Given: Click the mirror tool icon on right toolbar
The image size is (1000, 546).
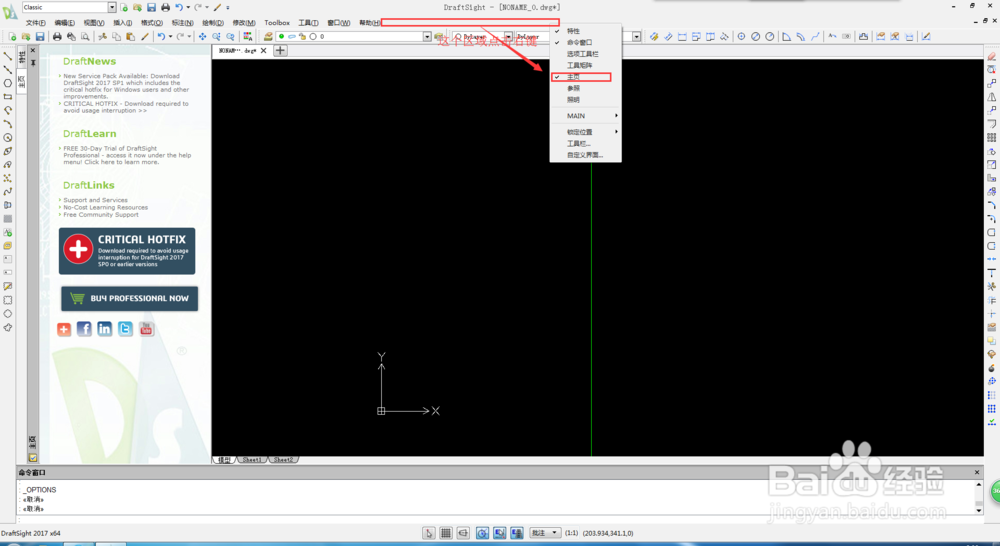Looking at the screenshot, I should [x=992, y=97].
